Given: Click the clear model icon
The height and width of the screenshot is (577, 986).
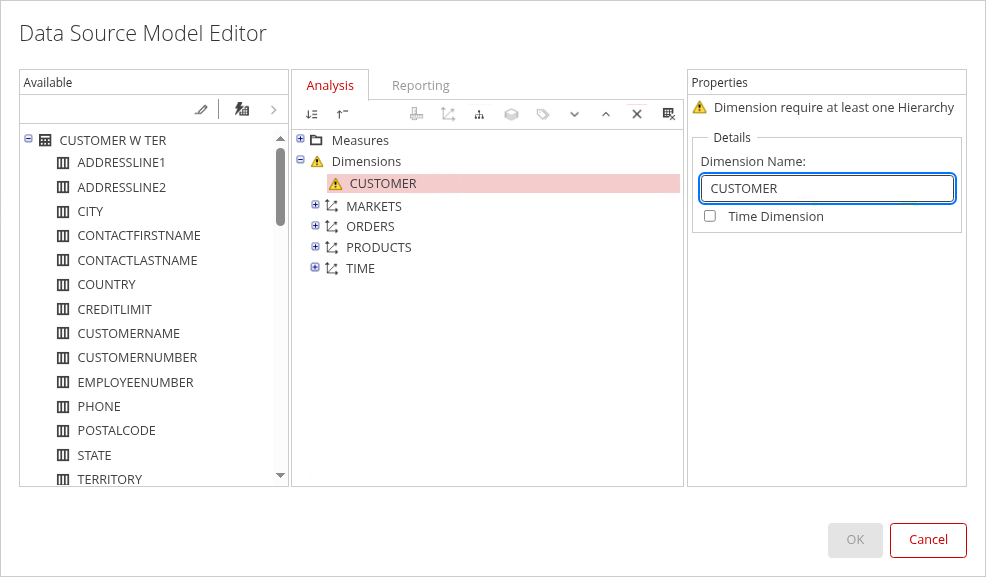Looking at the screenshot, I should point(668,115).
